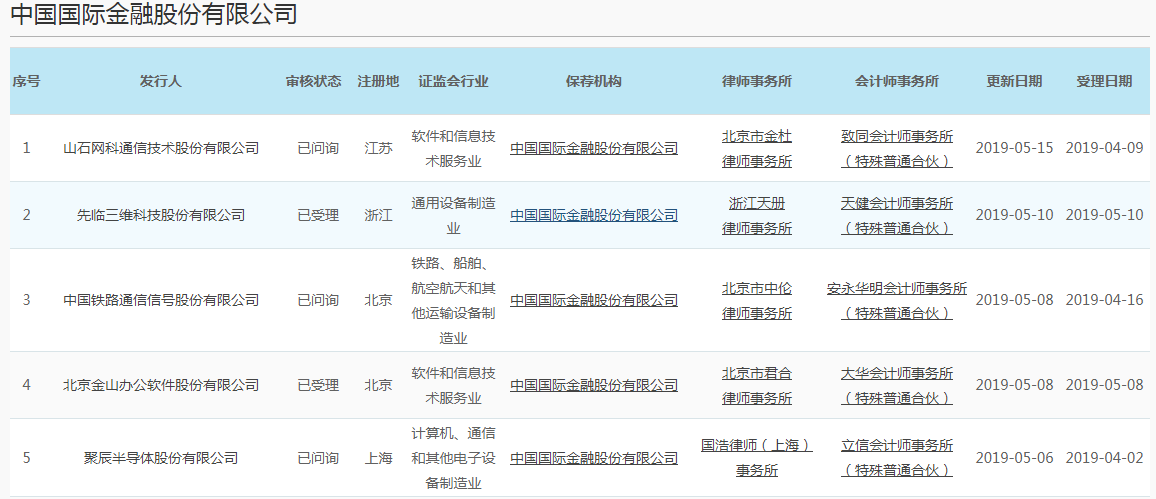Click row number 3 cell
This screenshot has width=1156, height=499.
pos(27,300)
